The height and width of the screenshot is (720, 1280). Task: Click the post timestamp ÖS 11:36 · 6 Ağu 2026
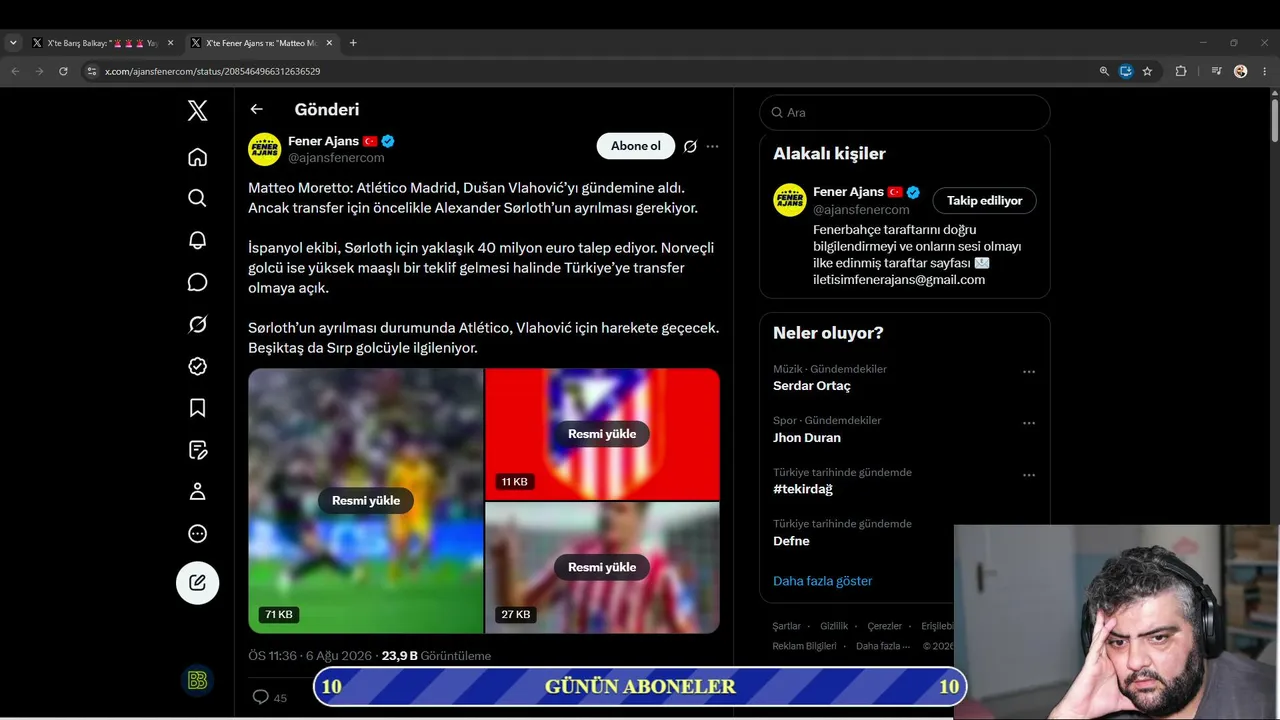310,656
